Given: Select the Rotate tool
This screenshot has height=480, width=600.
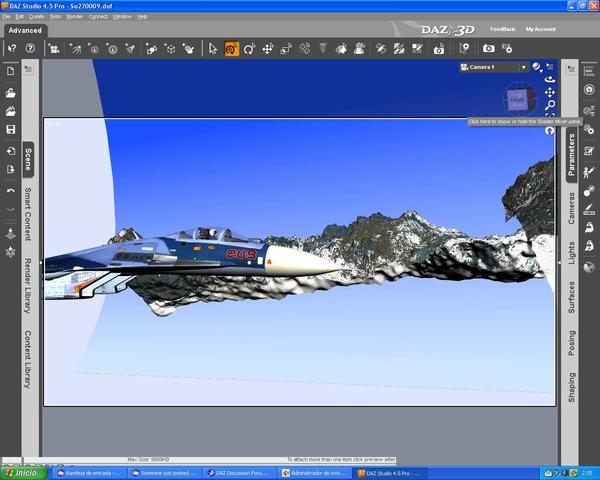Looking at the screenshot, I should pyautogui.click(x=249, y=49).
